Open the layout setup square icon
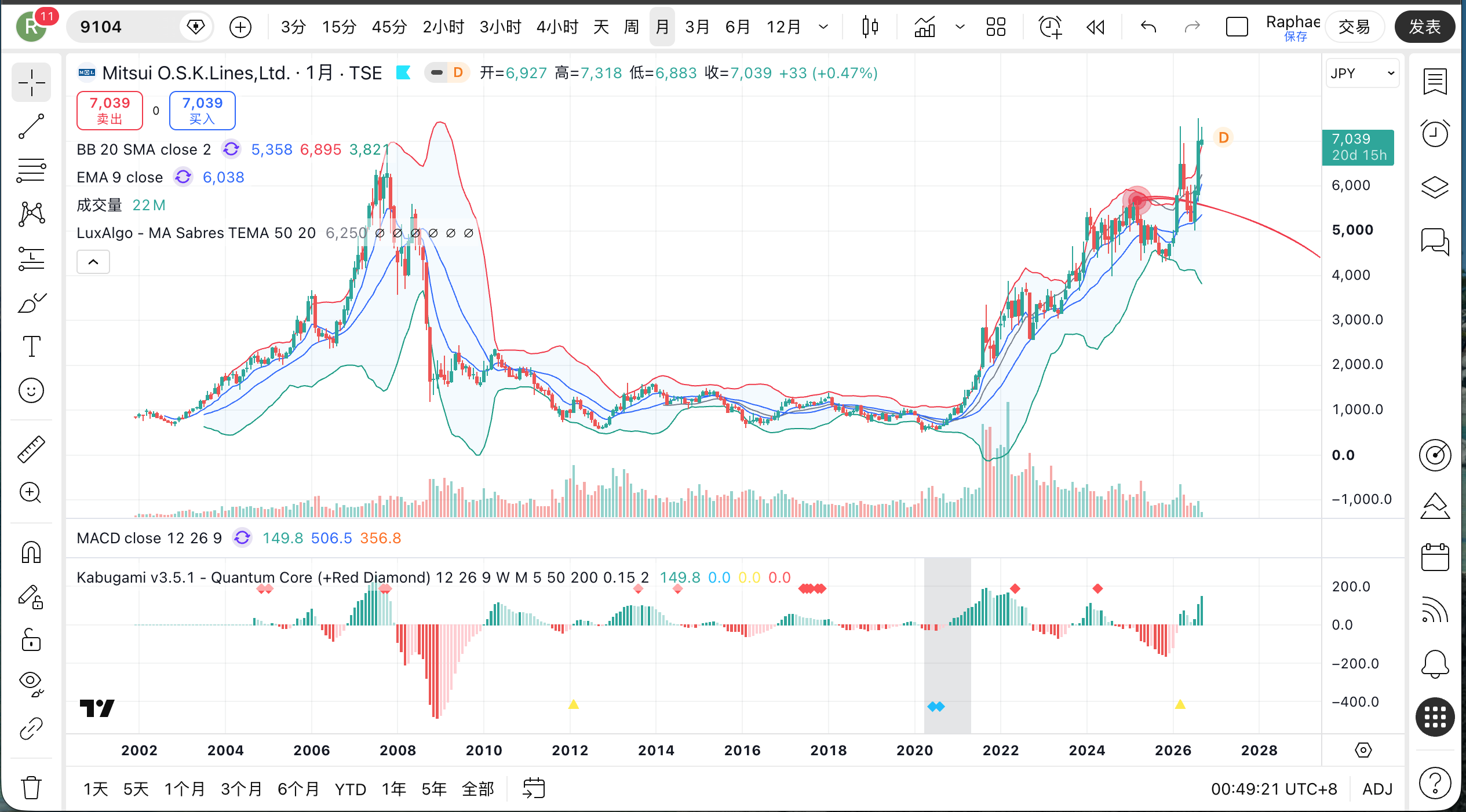The width and height of the screenshot is (1466, 812). coord(1237,27)
